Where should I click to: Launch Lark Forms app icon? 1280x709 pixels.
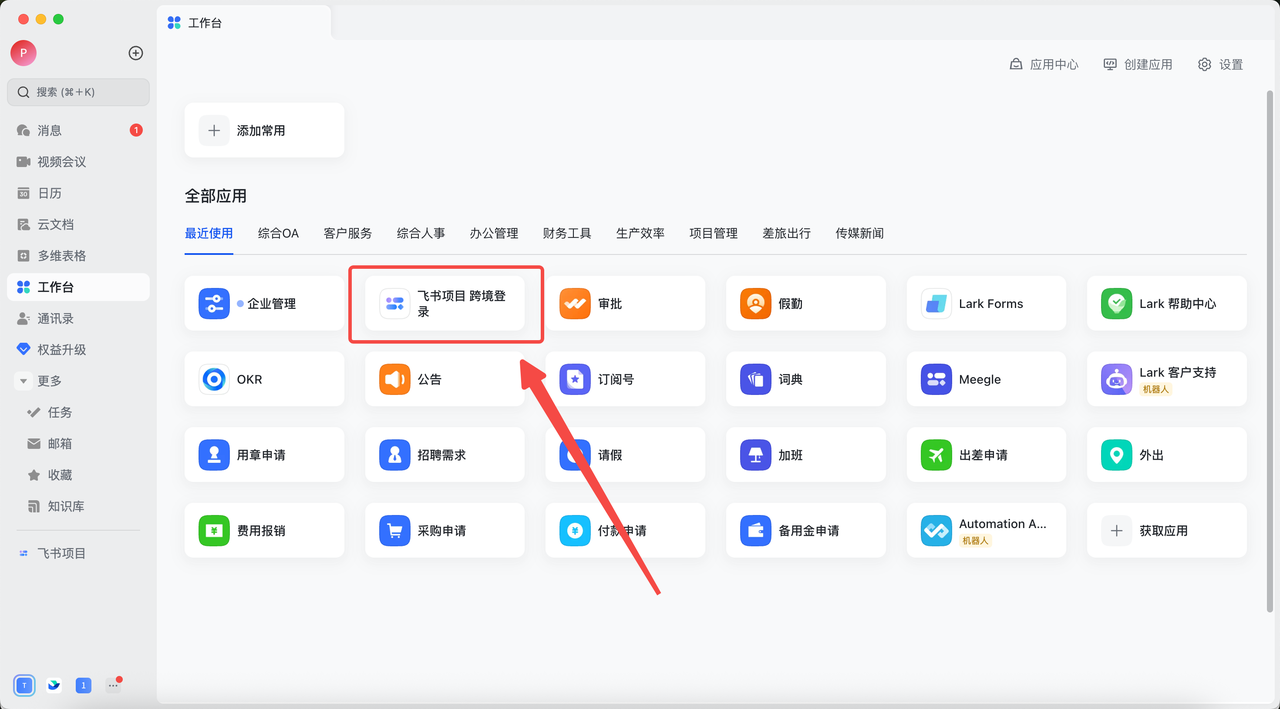[936, 304]
